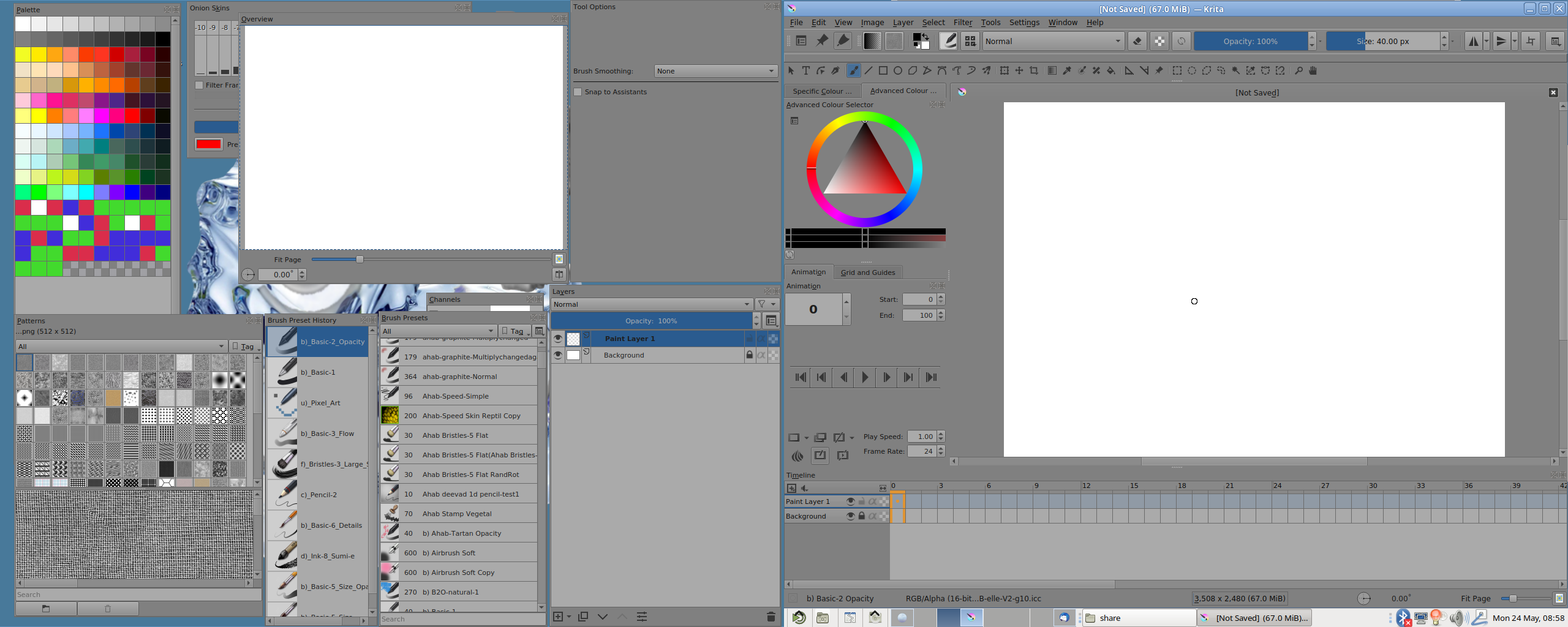1568x627 pixels.
Task: Toggle eraser mode in the toolbar
Action: click(1137, 41)
